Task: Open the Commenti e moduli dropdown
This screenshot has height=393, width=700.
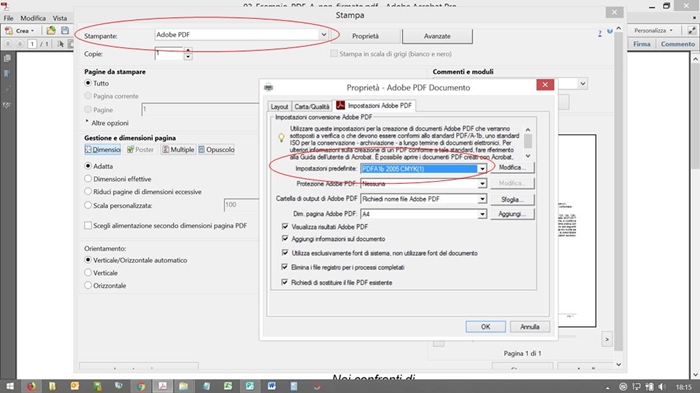Action: tap(583, 84)
